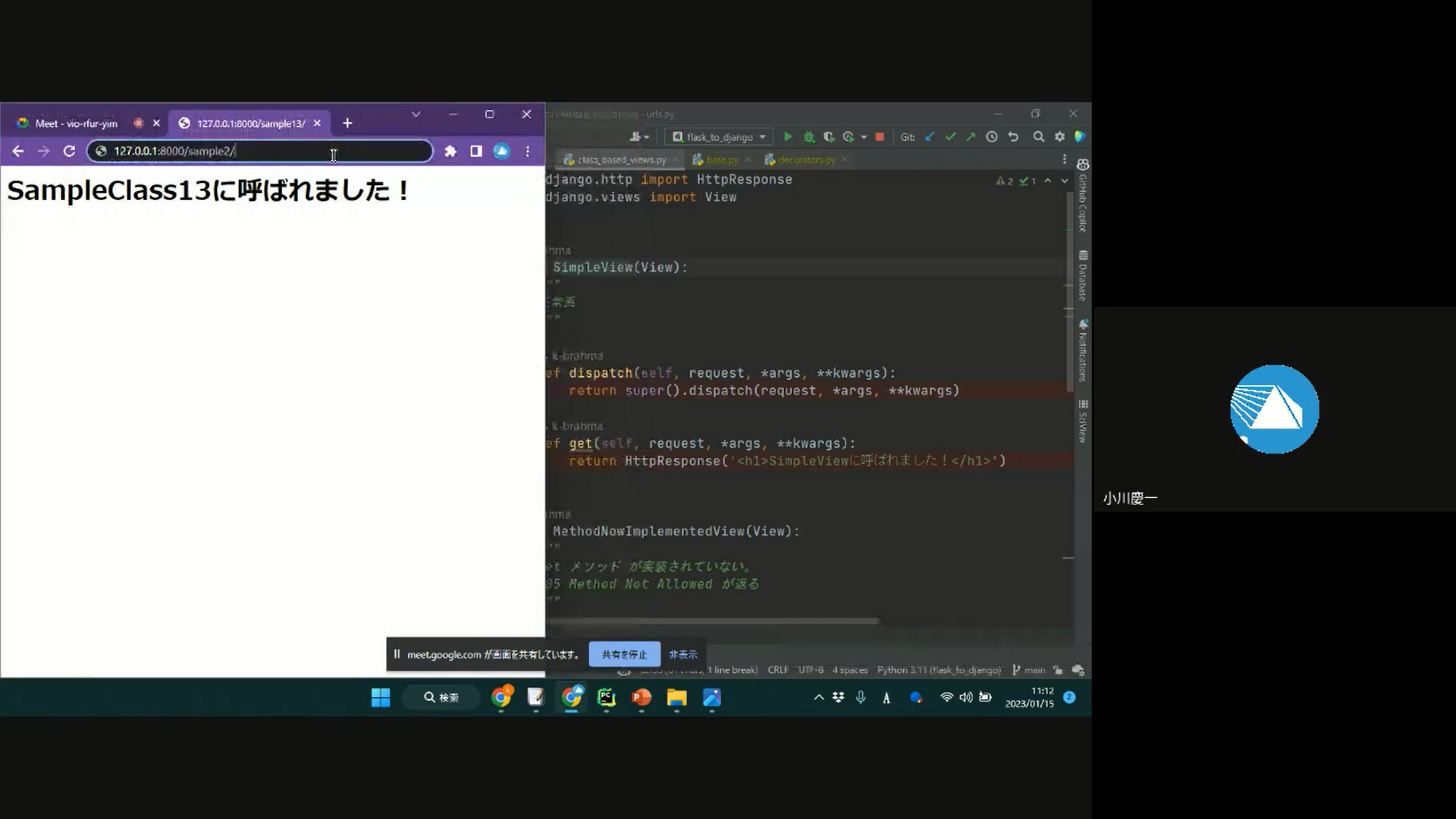Commit changes with Git checkmark
The height and width of the screenshot is (819, 1456).
950,137
